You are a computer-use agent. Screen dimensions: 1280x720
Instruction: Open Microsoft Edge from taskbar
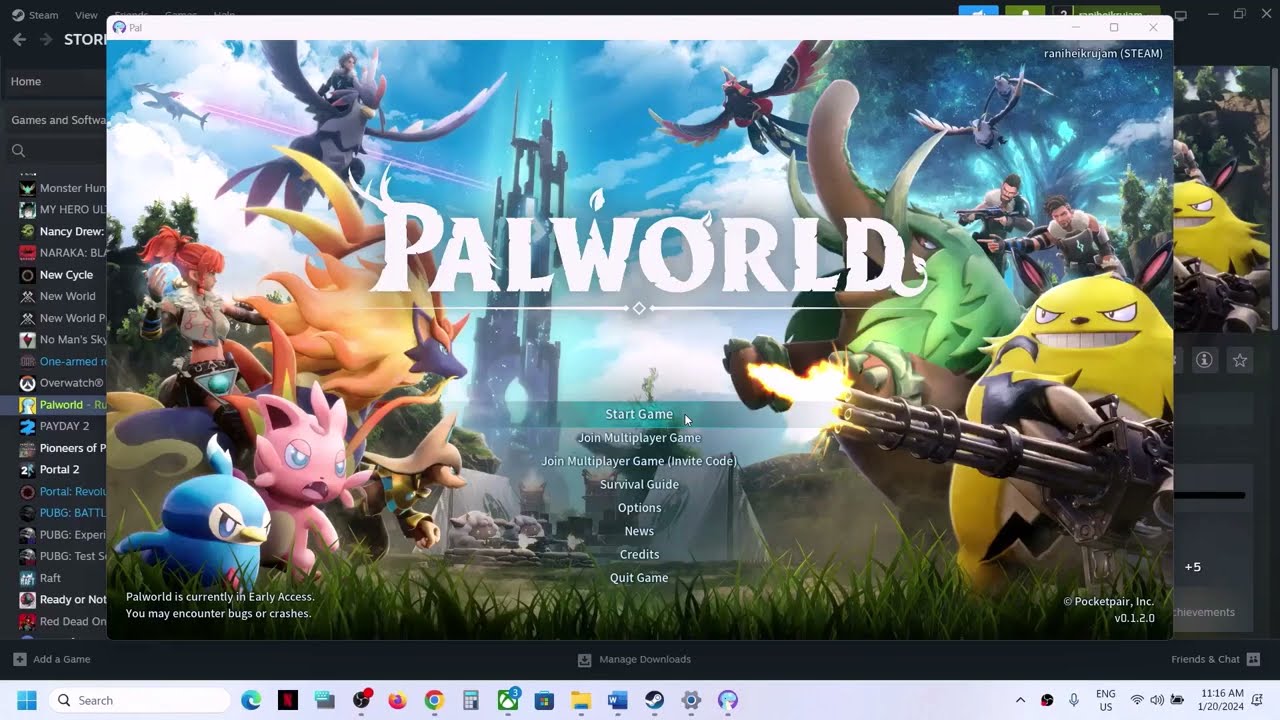point(251,700)
